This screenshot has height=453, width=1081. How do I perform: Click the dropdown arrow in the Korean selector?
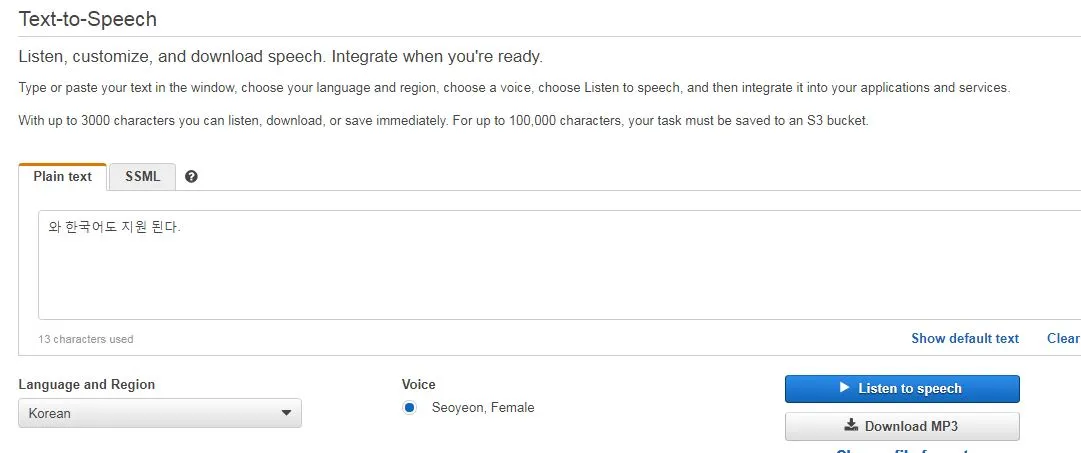(x=287, y=413)
